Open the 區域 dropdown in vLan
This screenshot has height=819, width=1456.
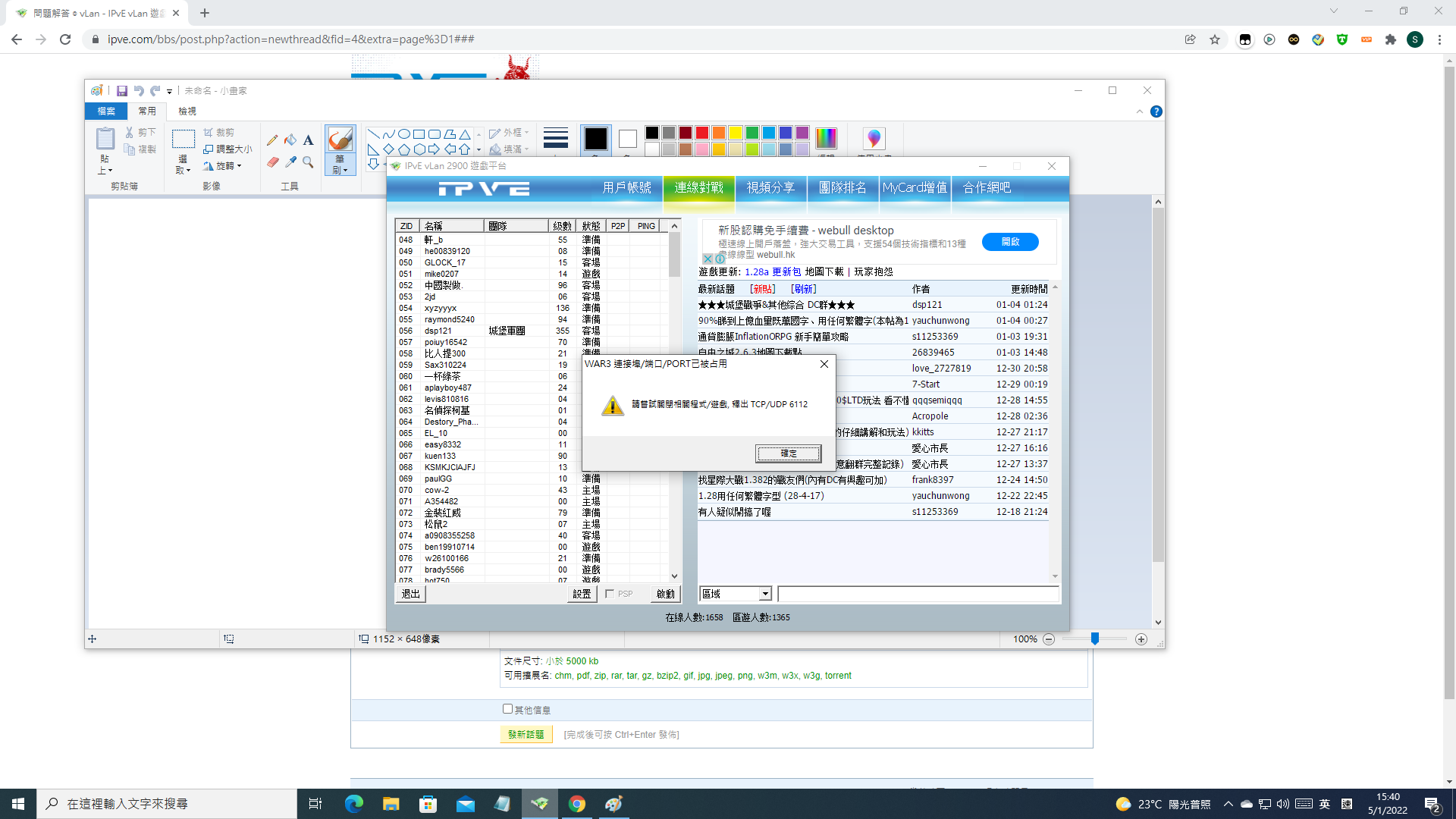point(765,594)
